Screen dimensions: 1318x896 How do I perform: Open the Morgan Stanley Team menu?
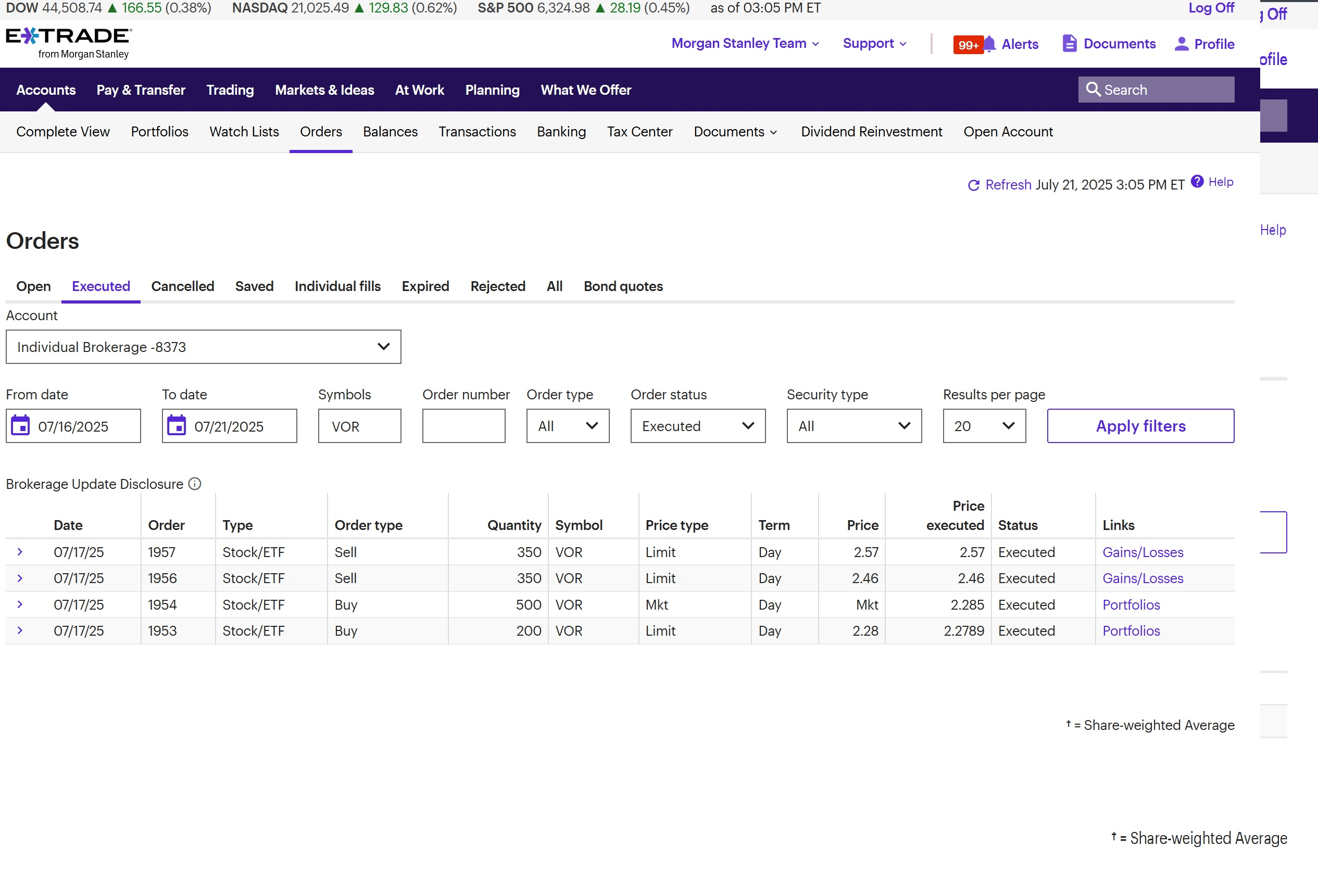pyautogui.click(x=745, y=44)
